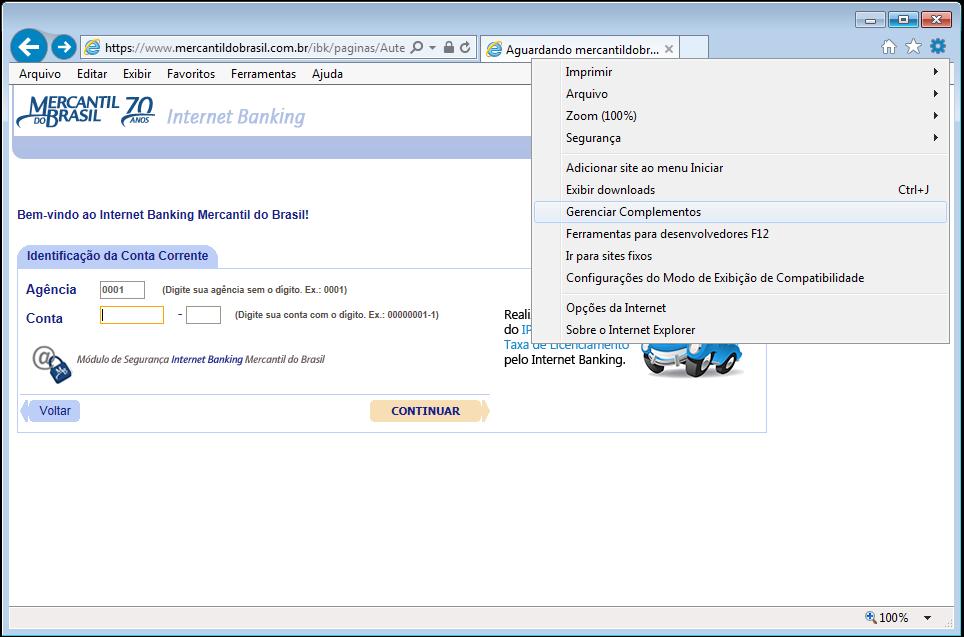Screen dimensions: 964x637
Task: Select Exibir downloads menu entry
Action: click(740, 190)
